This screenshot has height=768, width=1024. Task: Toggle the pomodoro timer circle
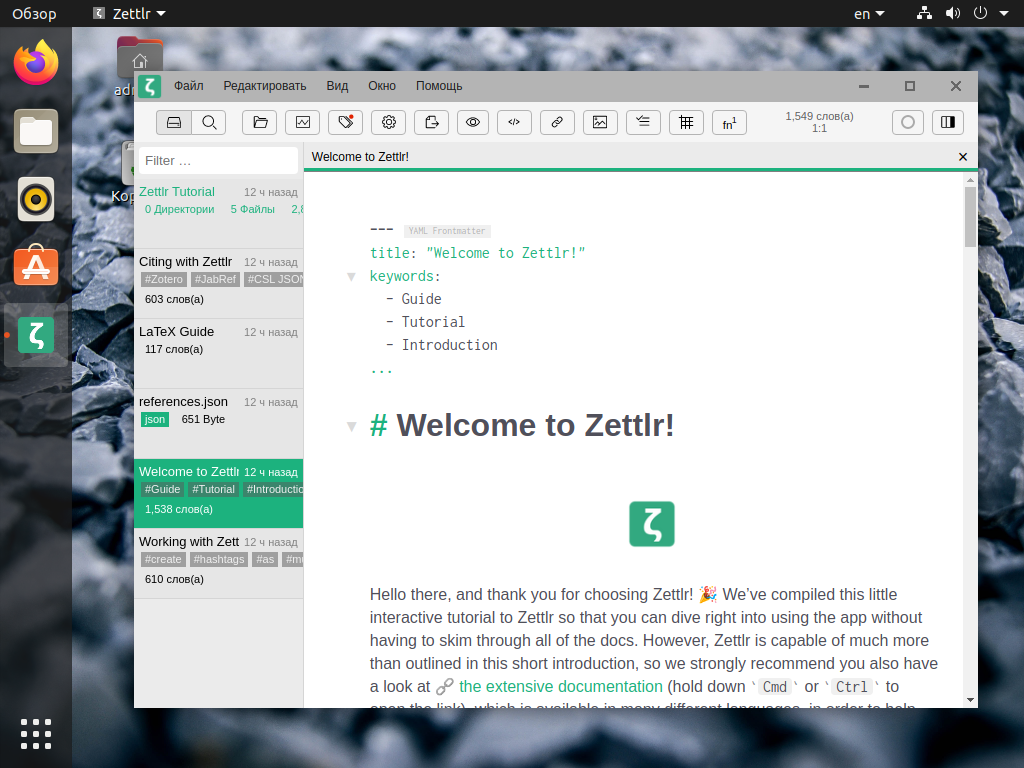tap(908, 122)
